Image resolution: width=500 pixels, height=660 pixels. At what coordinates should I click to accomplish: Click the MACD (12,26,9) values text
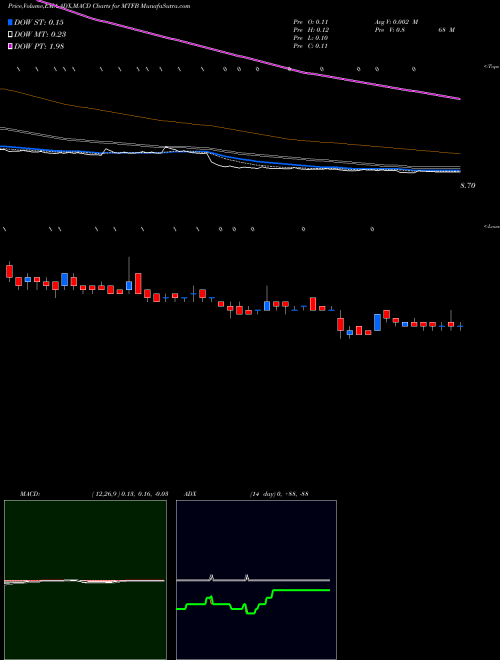(x=130, y=494)
